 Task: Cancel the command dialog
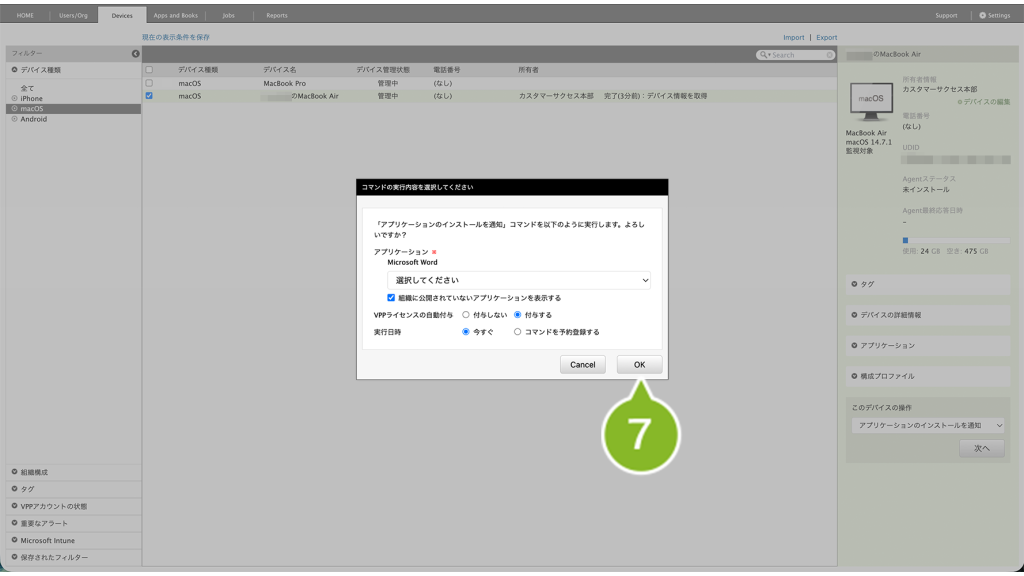583,365
